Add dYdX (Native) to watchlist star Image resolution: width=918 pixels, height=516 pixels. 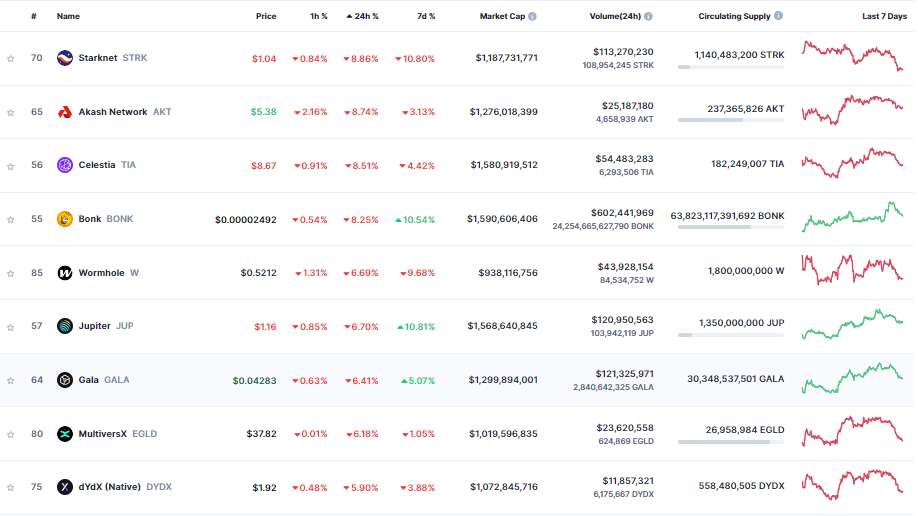point(11,488)
